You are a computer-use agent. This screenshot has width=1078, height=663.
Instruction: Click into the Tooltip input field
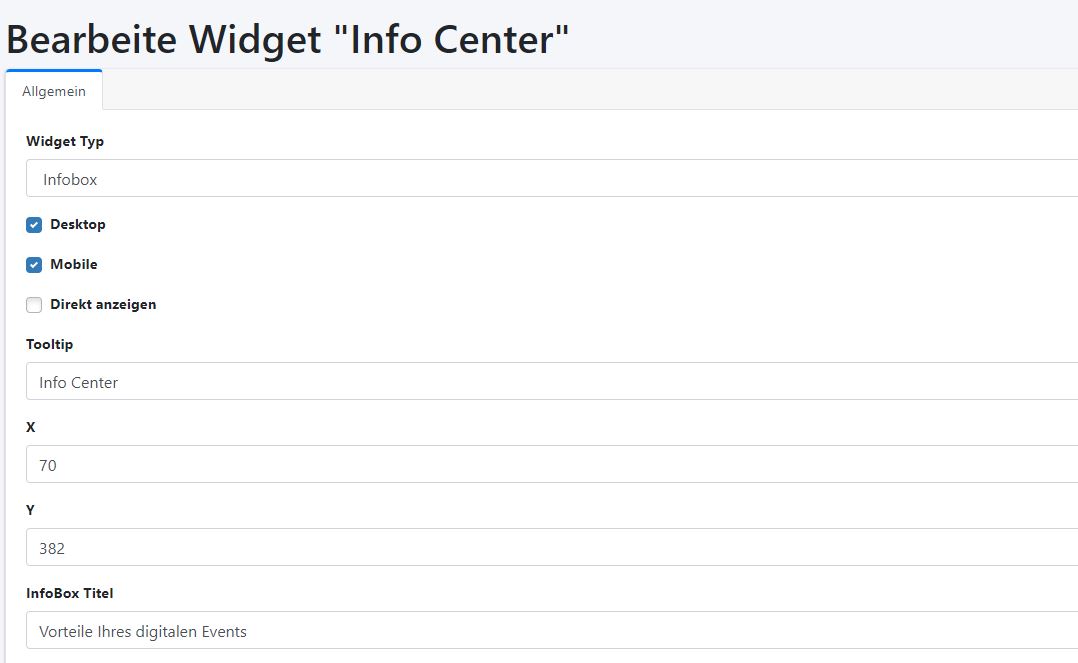pyautogui.click(x=550, y=382)
